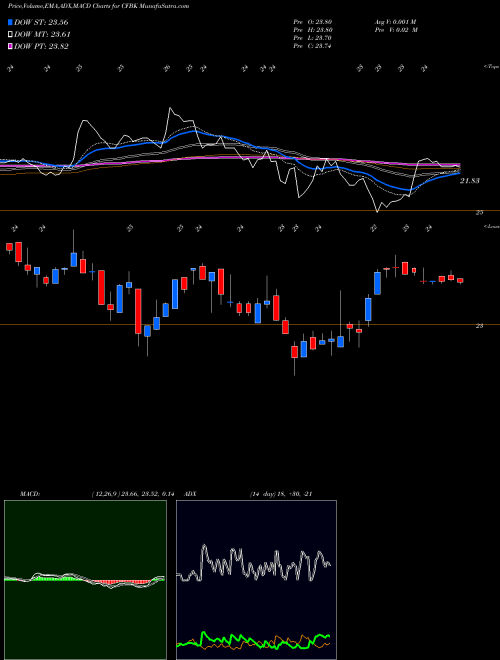Click the green MACD histogram panel

click(x=85, y=580)
